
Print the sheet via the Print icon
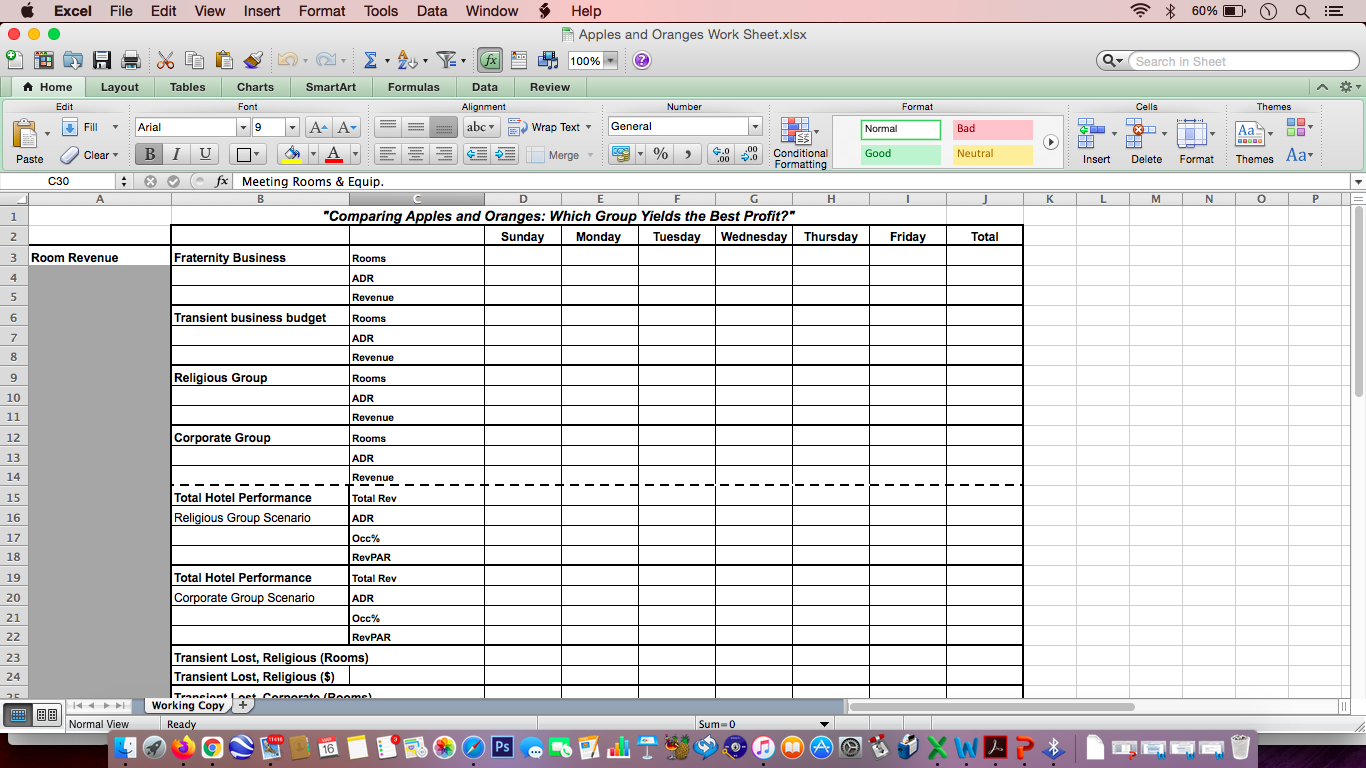[x=129, y=60]
